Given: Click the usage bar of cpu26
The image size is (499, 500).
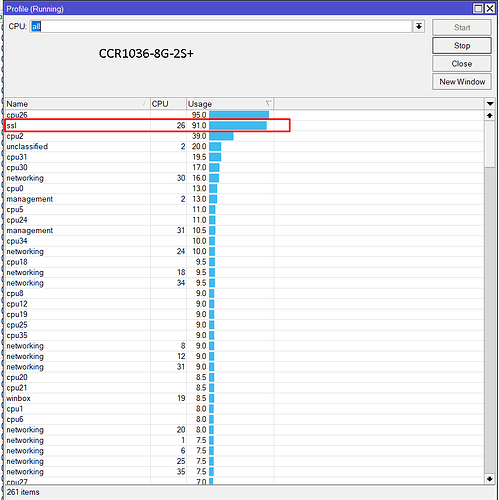Looking at the screenshot, I should click(x=239, y=115).
